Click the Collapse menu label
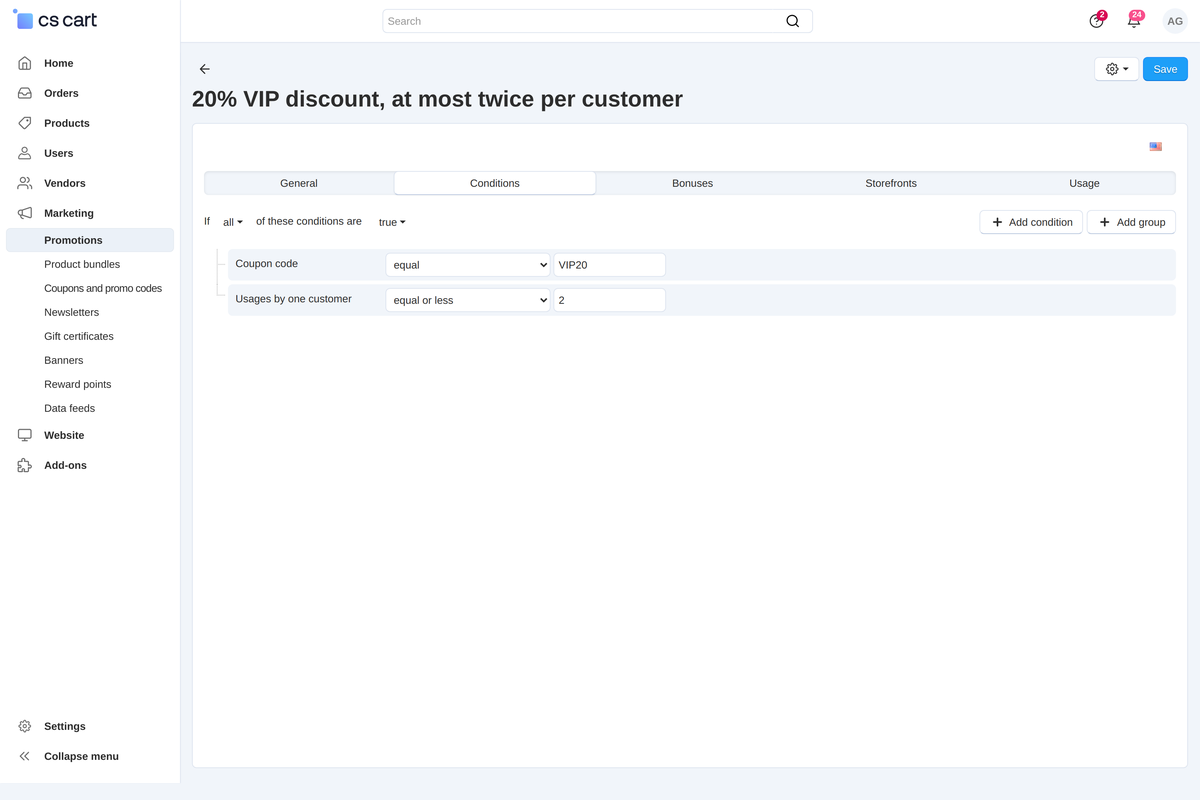This screenshot has height=800, width=1200. 81,756
